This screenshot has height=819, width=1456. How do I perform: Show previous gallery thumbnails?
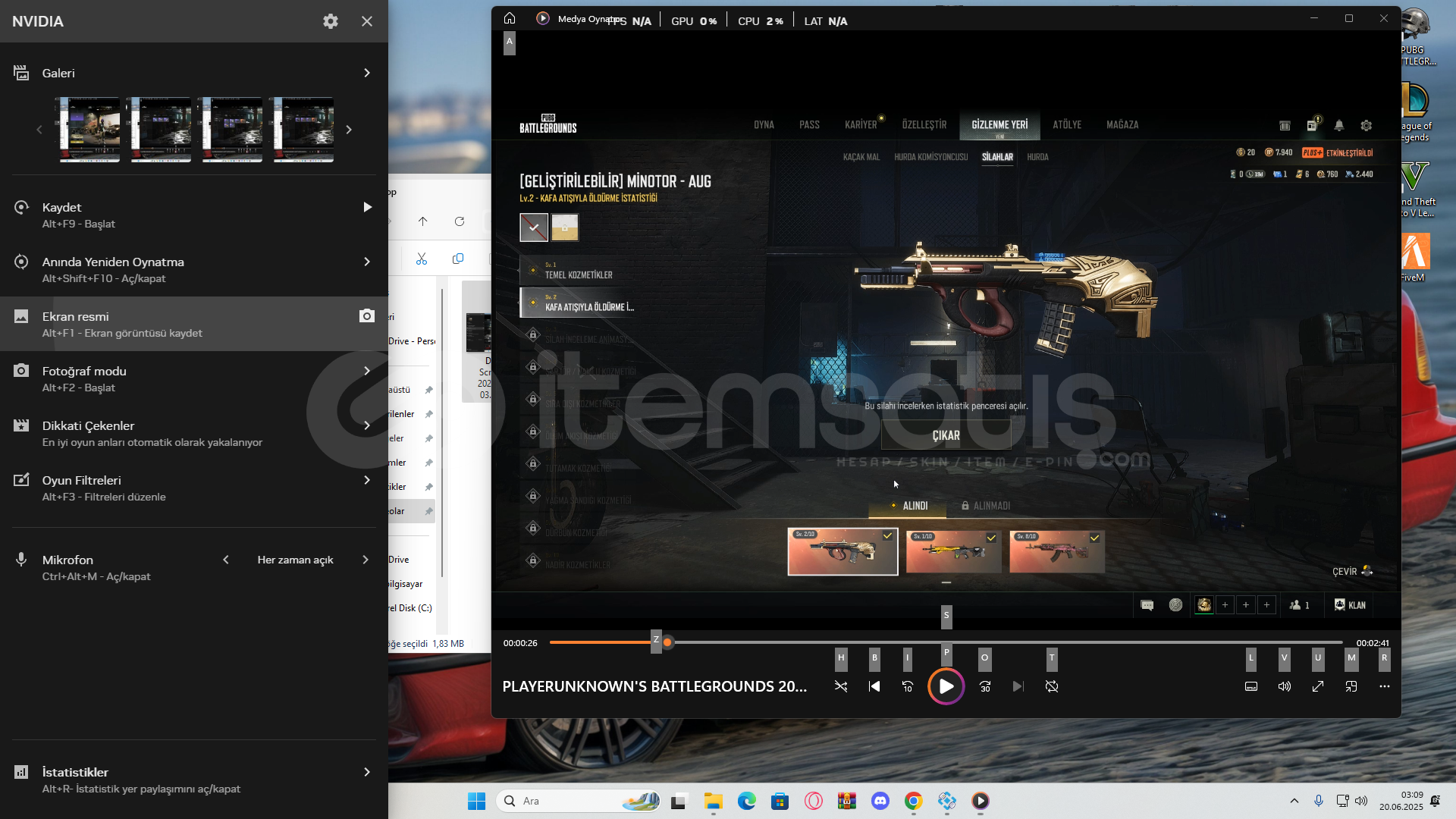39,130
